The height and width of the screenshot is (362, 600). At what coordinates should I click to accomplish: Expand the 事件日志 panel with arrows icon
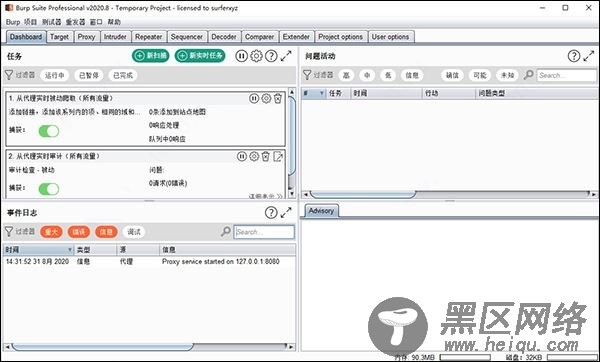pos(286,212)
